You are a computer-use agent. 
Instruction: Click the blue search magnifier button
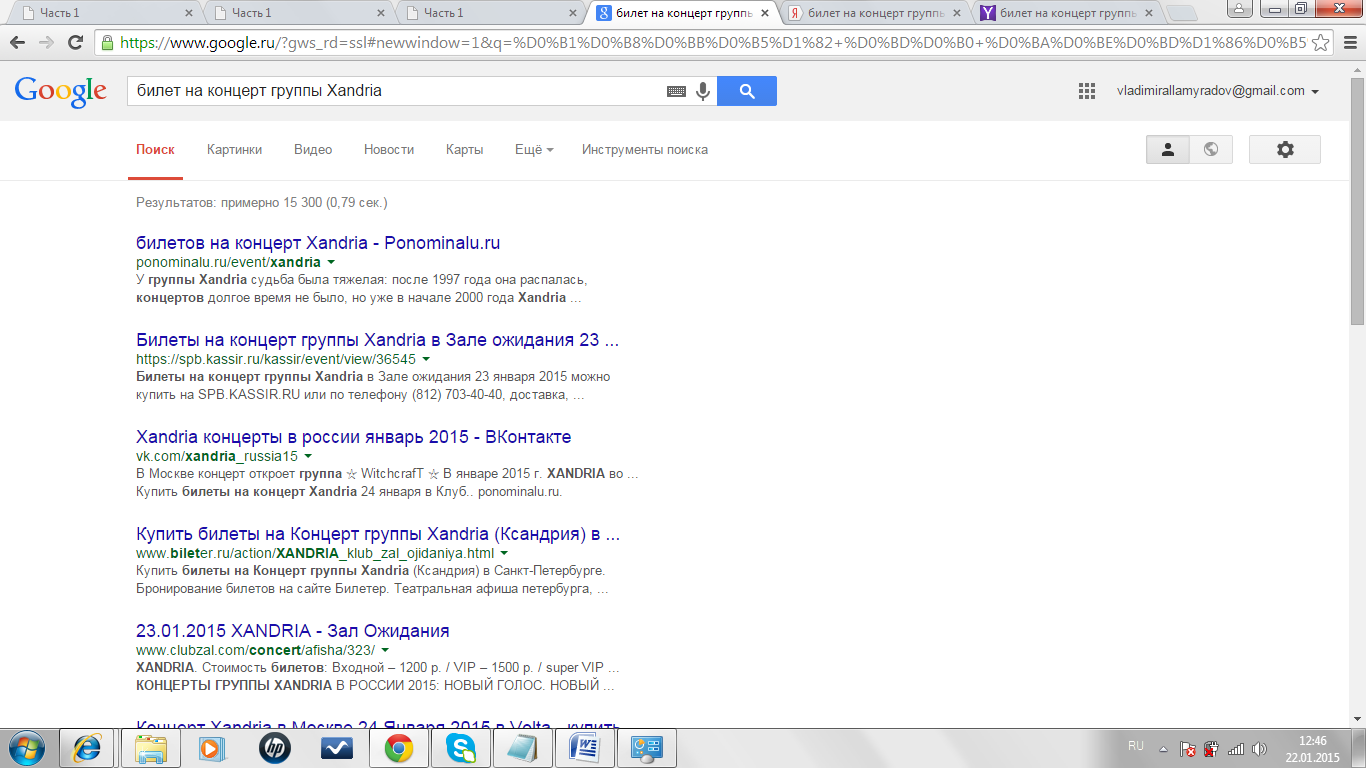click(x=747, y=91)
